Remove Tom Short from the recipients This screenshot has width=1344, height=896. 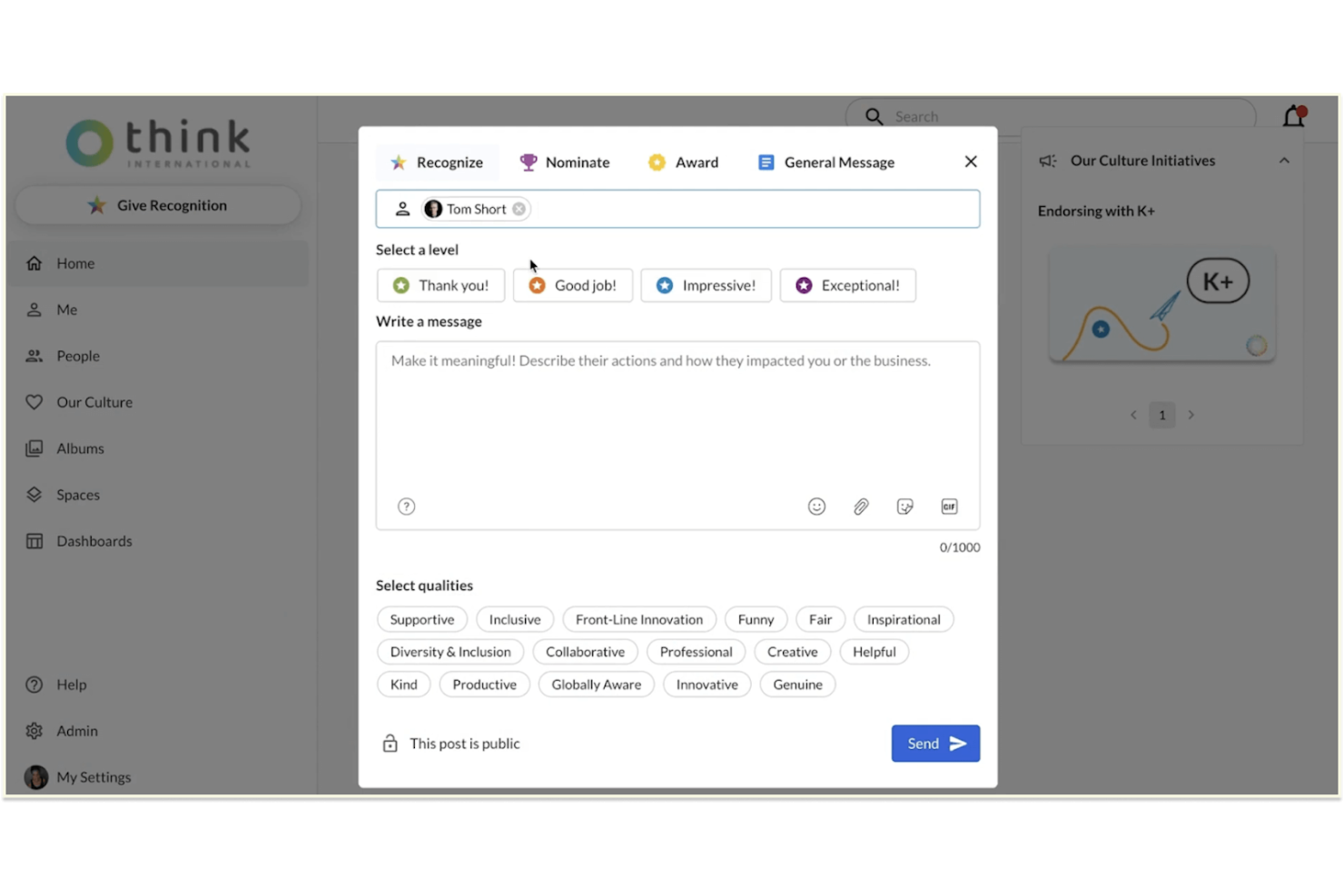[519, 209]
